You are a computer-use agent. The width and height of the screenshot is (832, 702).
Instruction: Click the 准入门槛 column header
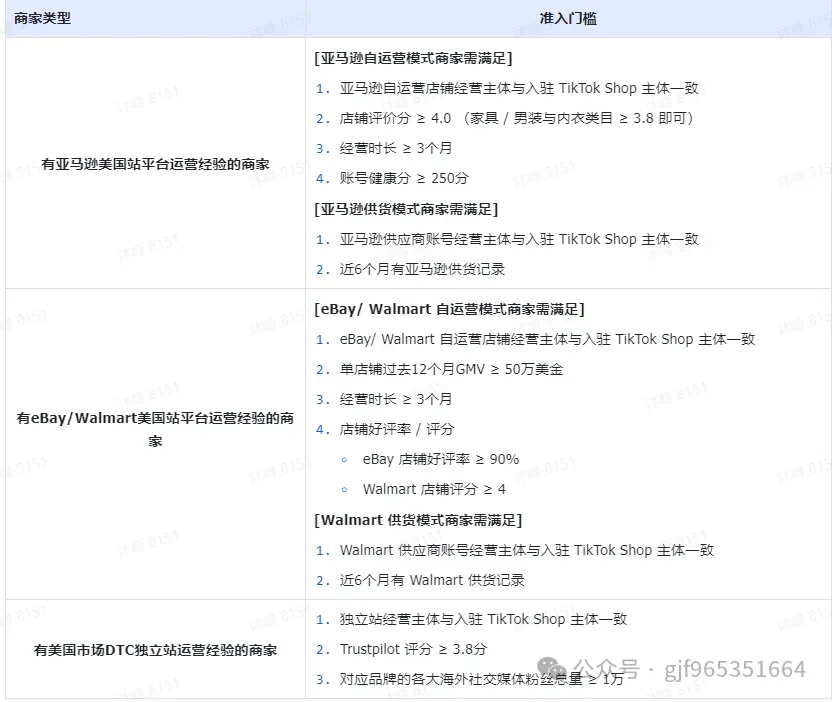click(x=568, y=19)
